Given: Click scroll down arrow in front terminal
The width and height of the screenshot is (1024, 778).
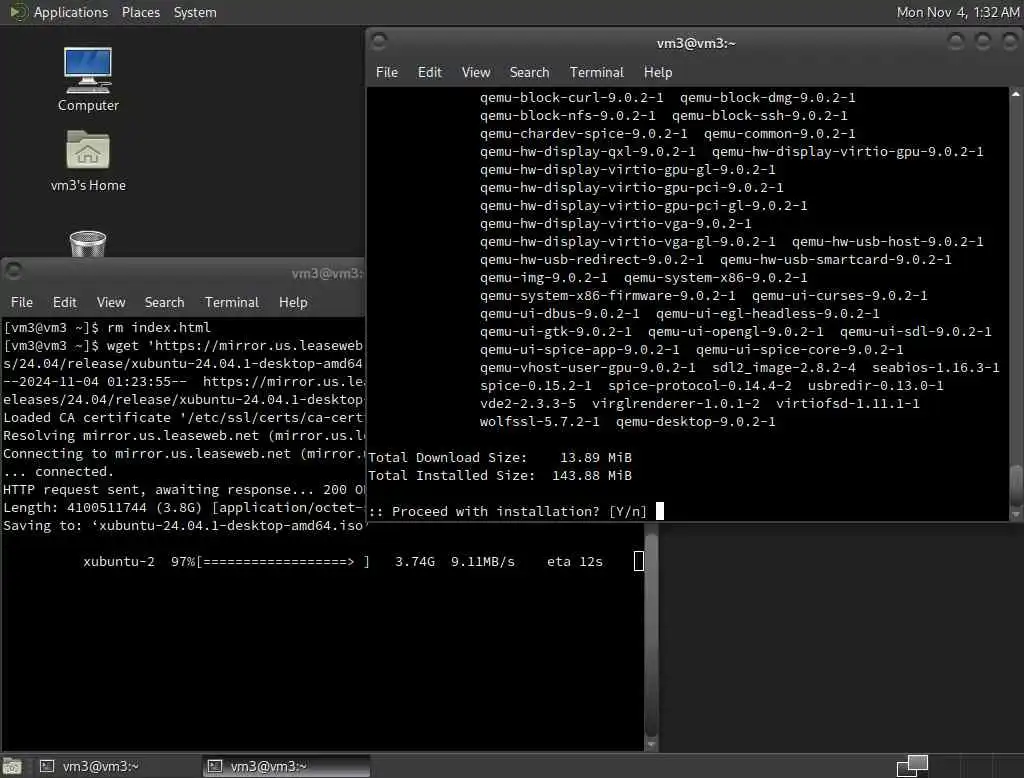Looking at the screenshot, I should pos(1016,514).
